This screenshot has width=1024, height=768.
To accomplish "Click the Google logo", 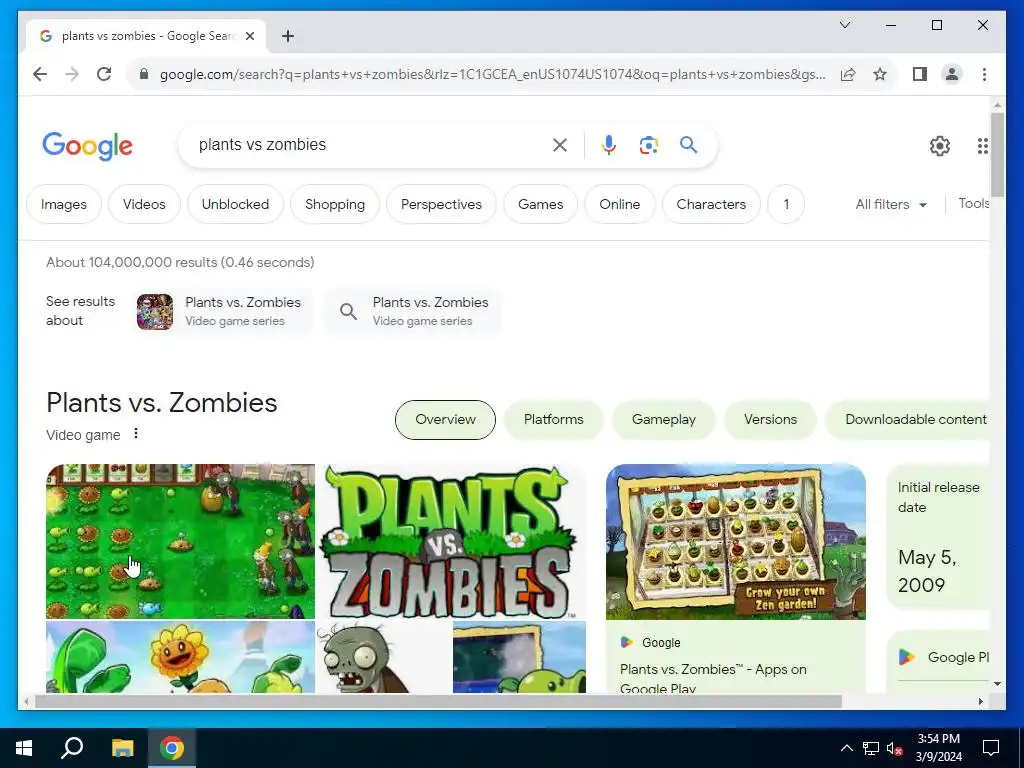I will point(88,146).
